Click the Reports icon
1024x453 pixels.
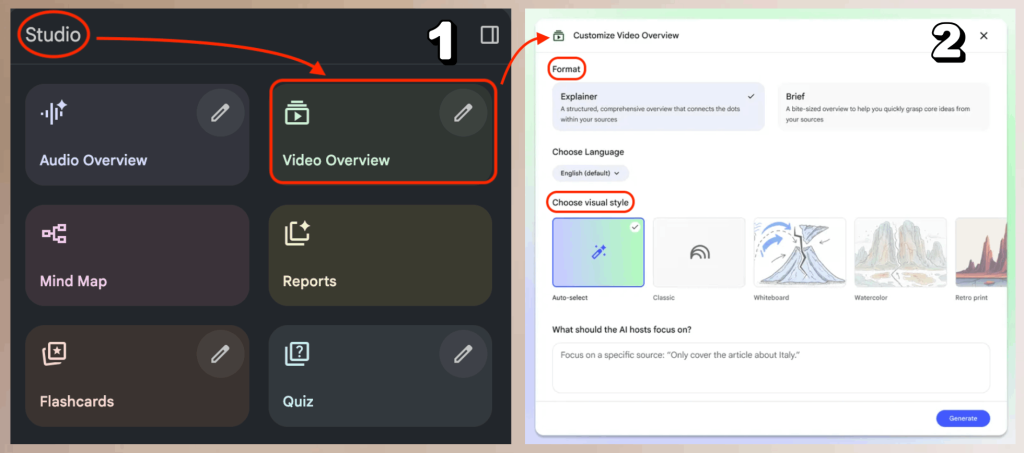[x=297, y=234]
